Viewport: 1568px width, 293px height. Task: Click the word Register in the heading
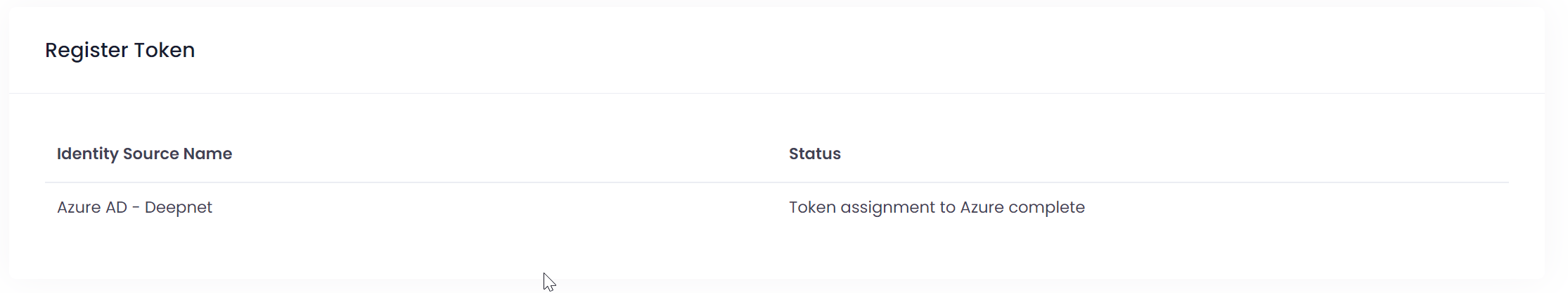[86, 50]
